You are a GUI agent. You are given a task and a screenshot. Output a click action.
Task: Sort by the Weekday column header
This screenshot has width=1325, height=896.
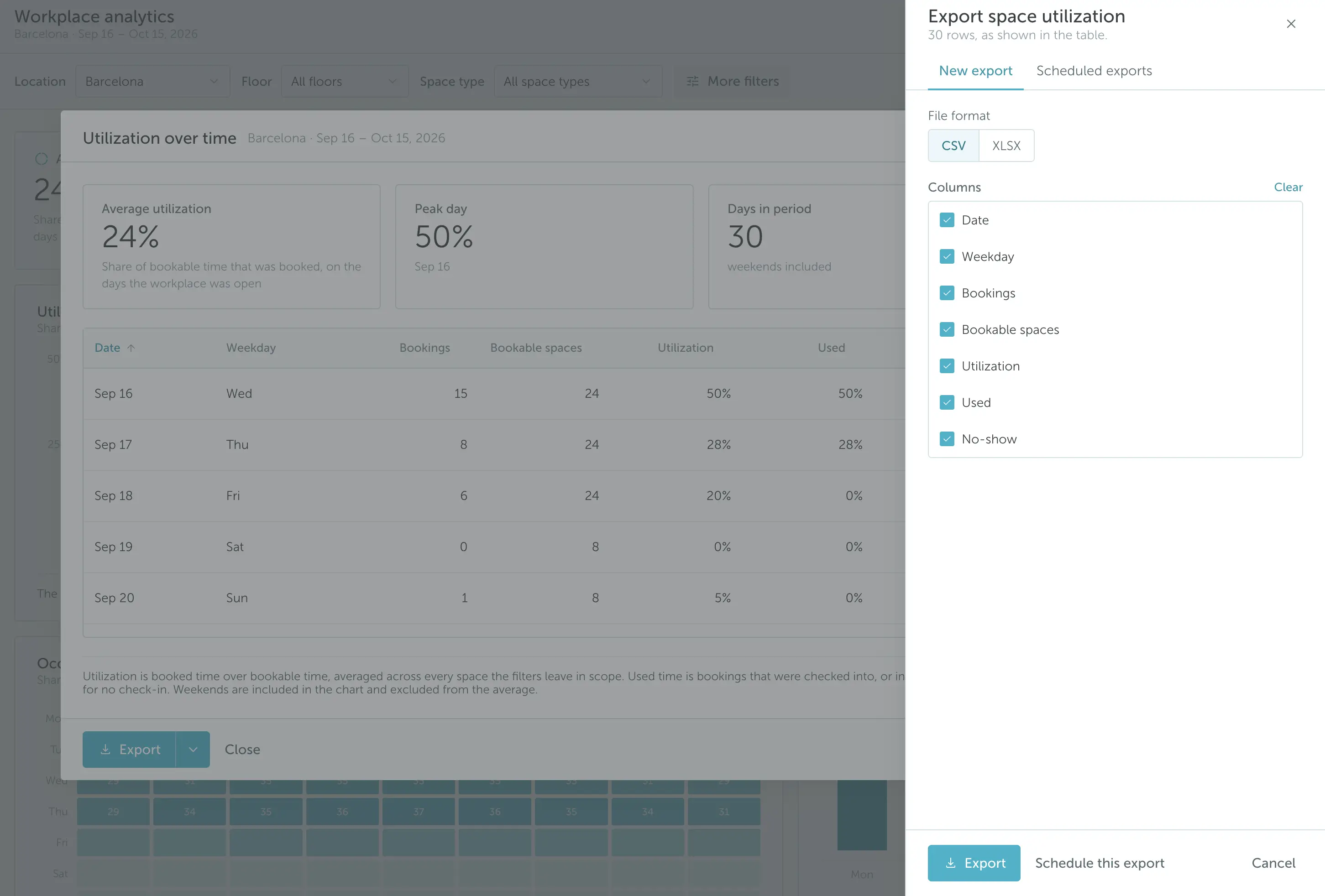pyautogui.click(x=251, y=348)
